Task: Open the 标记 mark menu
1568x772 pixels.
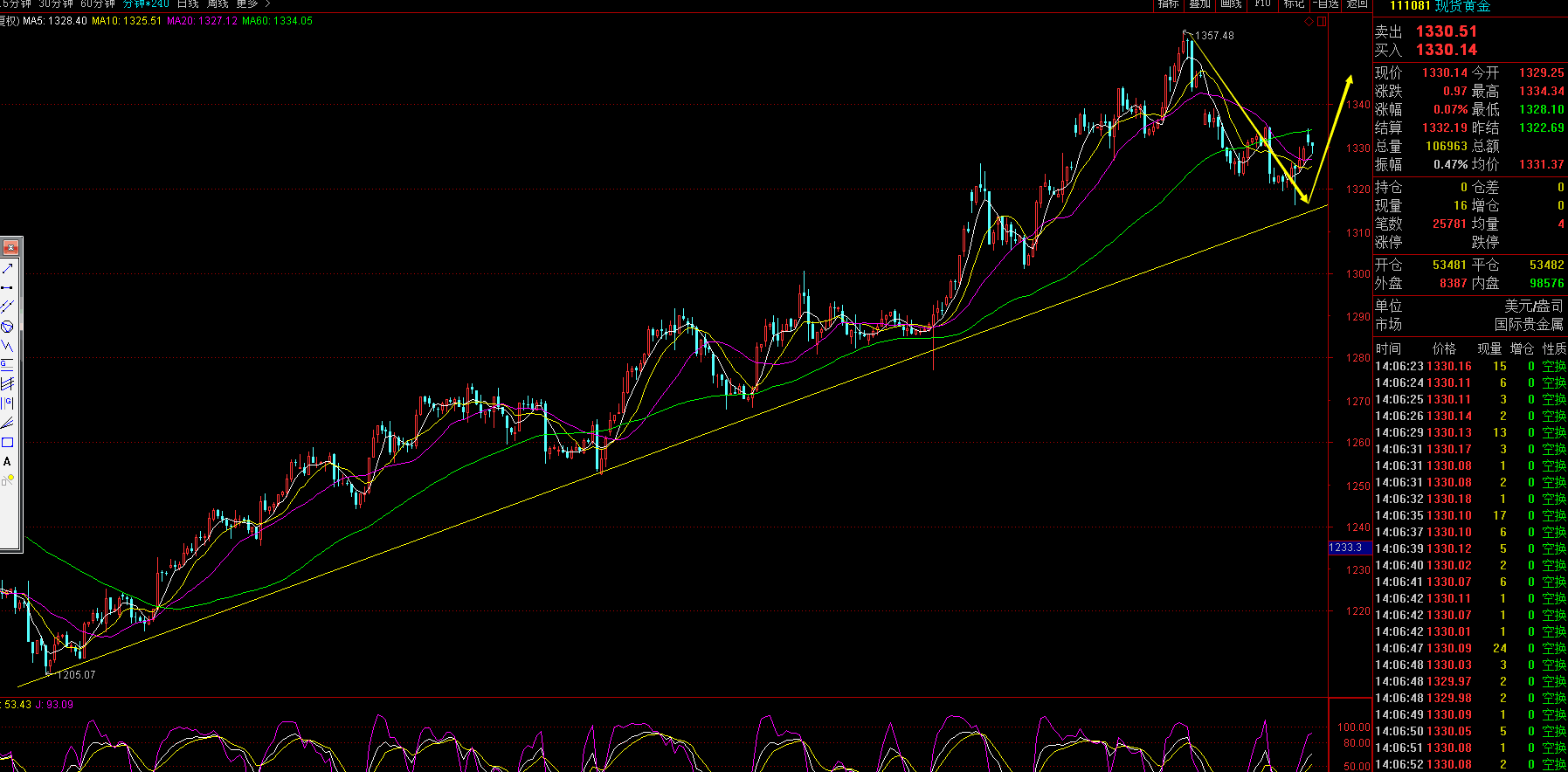Action: click(x=1295, y=4)
